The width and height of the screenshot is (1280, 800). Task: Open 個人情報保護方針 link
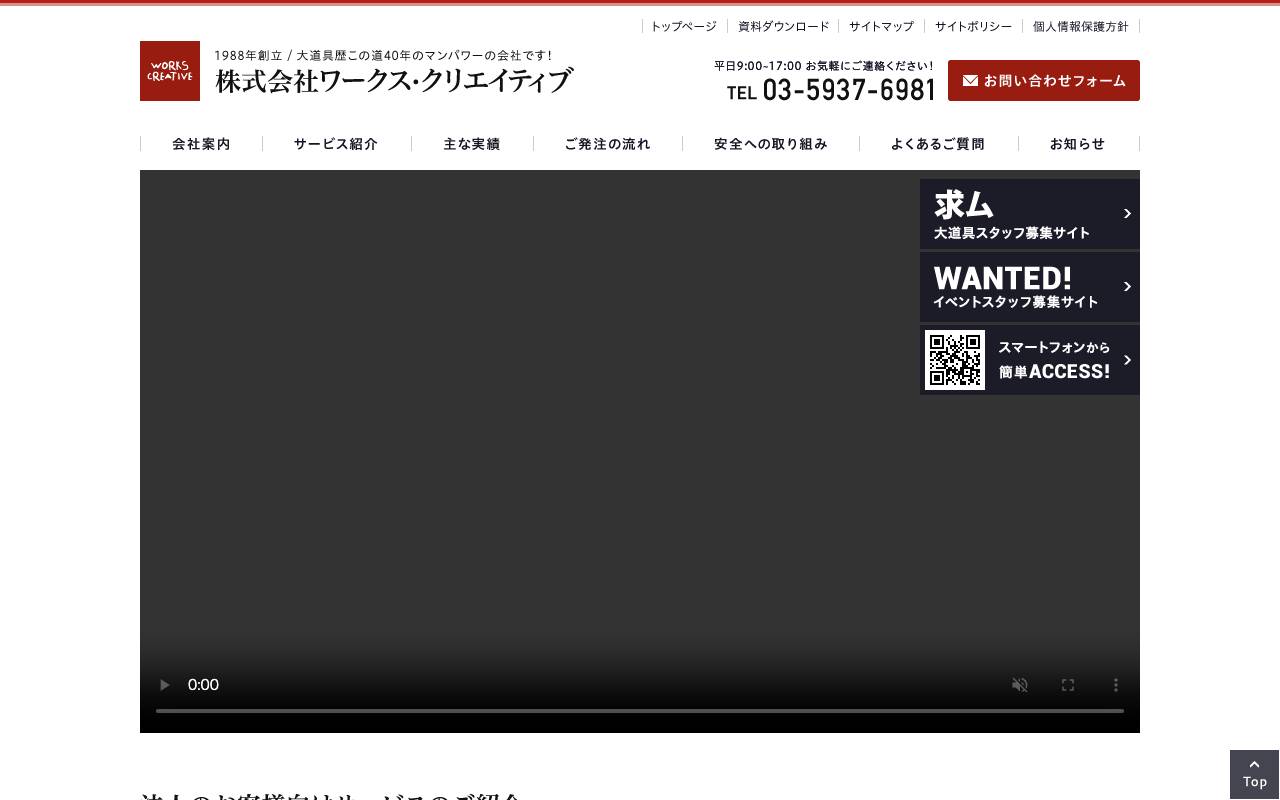tap(1081, 27)
